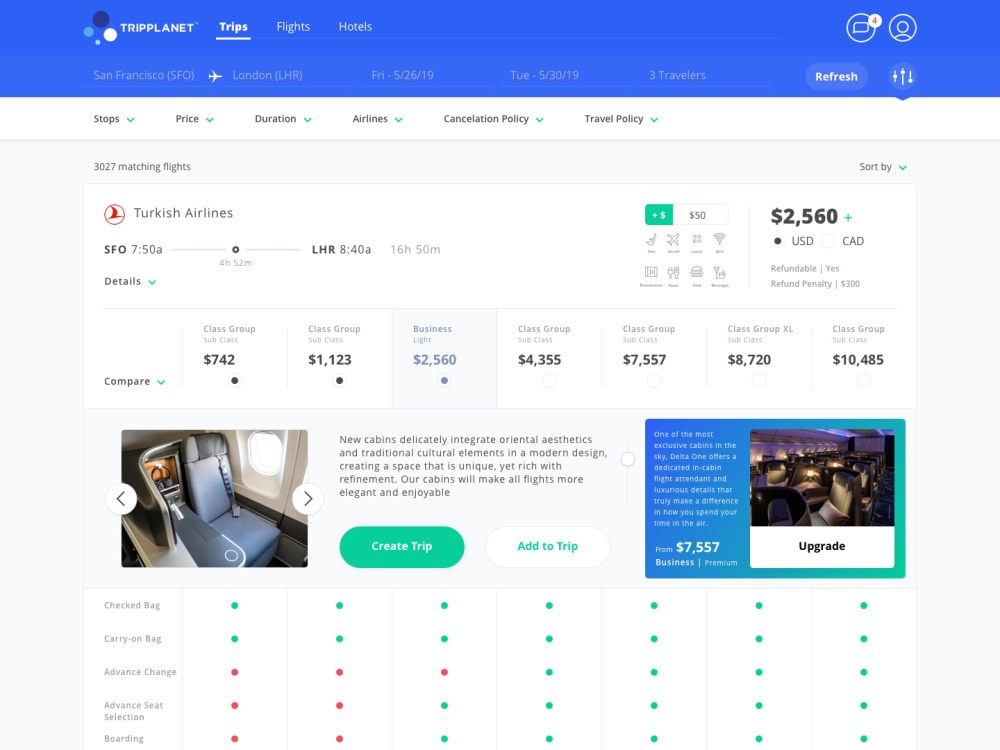Click the Checked Bag row label
Image resolution: width=1000 pixels, height=750 pixels.
point(132,605)
